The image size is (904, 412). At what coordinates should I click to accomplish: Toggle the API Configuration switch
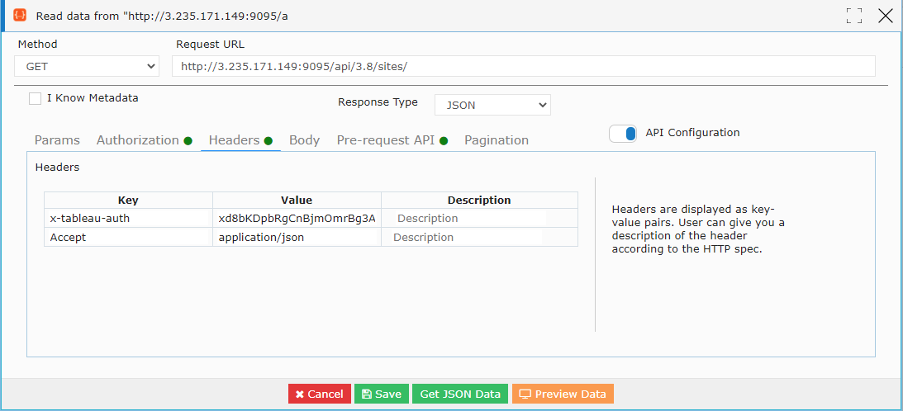pyautogui.click(x=623, y=134)
